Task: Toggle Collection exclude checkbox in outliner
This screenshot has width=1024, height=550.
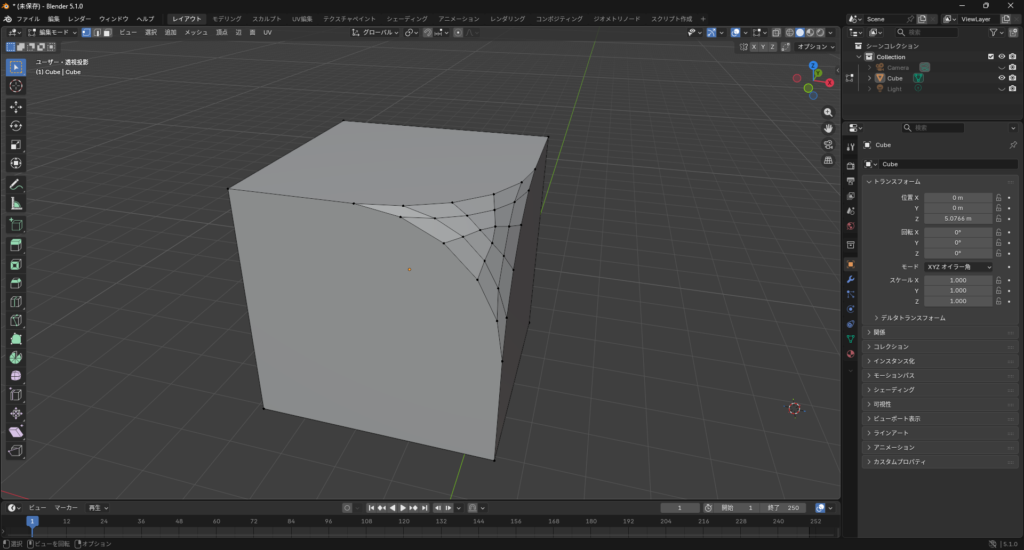Action: tap(990, 57)
